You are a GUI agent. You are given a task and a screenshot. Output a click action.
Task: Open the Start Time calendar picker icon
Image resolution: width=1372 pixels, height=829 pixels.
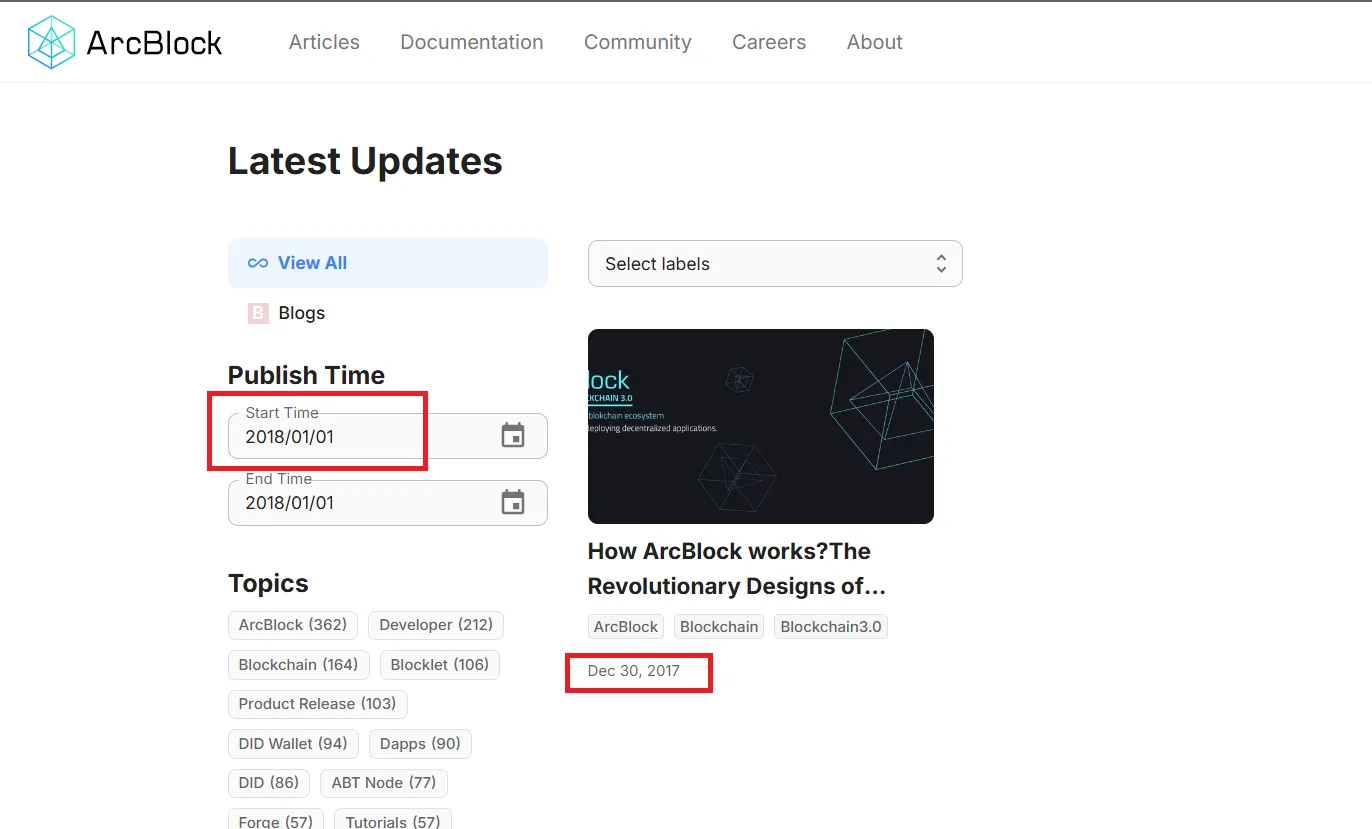tap(513, 436)
